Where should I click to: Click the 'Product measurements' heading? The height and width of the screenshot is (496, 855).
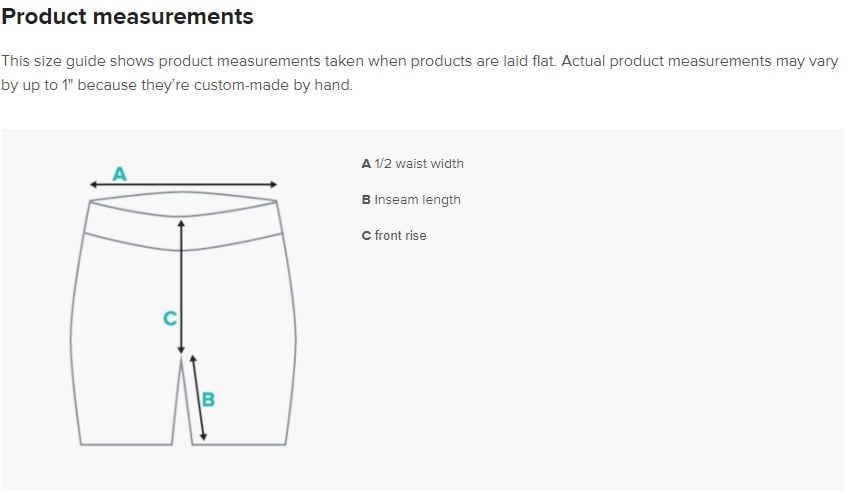(127, 17)
